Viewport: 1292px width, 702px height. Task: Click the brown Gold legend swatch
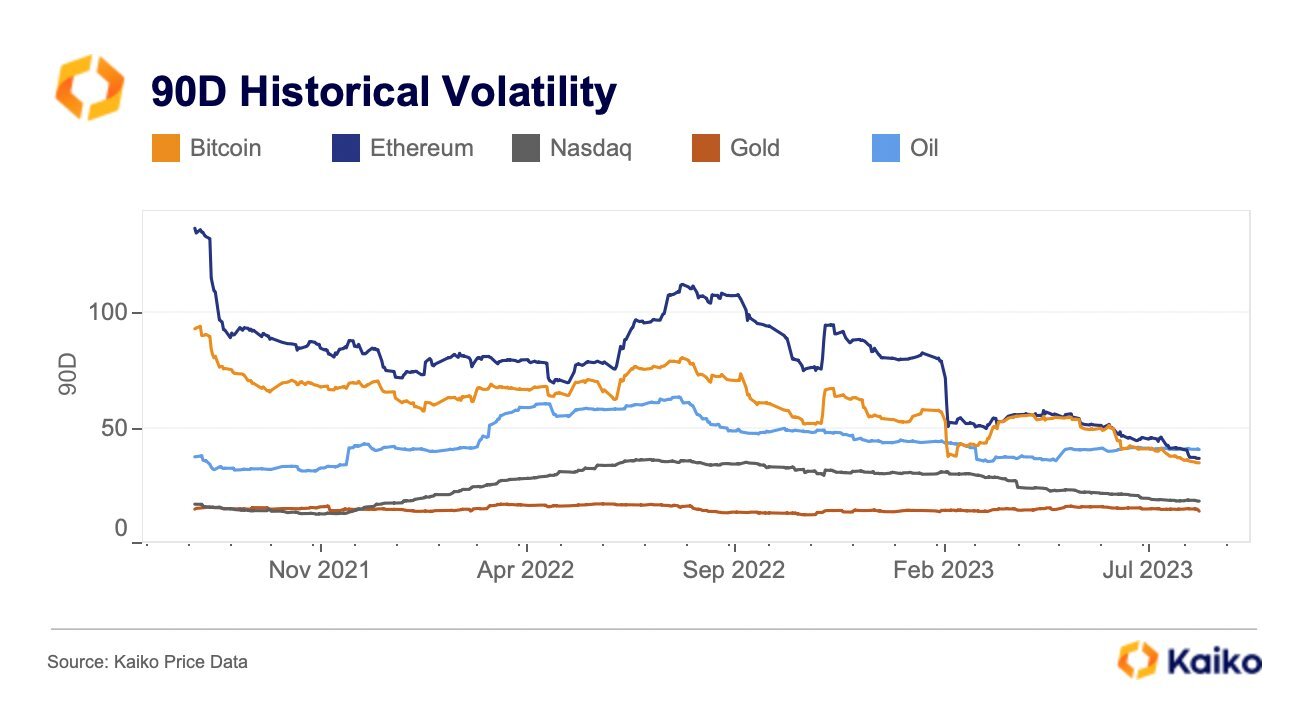[x=706, y=148]
